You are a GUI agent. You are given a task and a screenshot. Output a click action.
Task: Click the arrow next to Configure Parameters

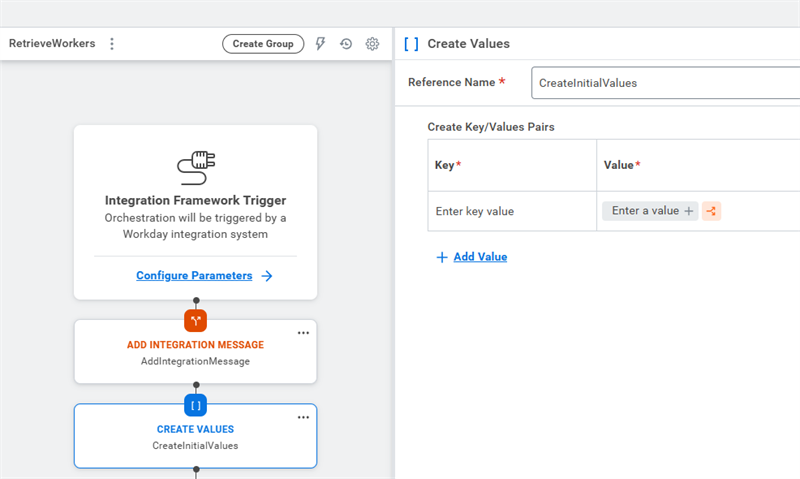tap(267, 276)
